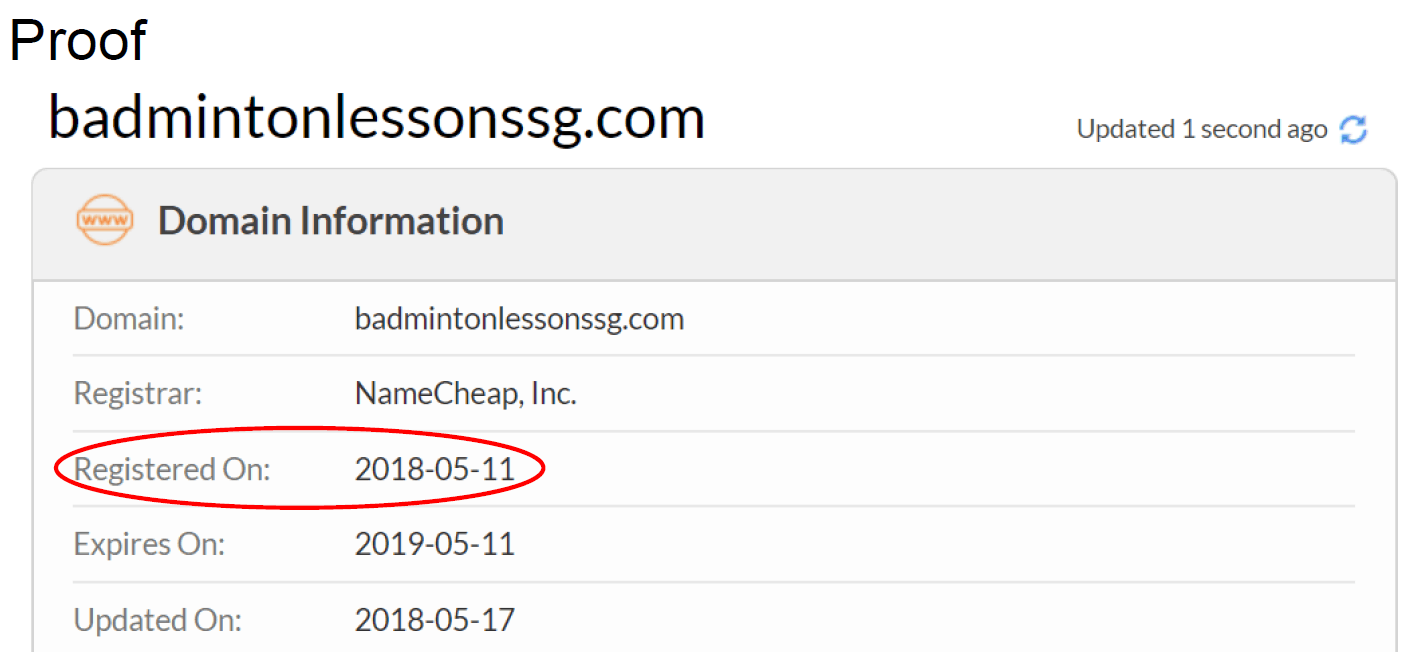Screen dimensions: 1402x663
Task: Select the 2018-05-11 registration date
Action: click(435, 469)
